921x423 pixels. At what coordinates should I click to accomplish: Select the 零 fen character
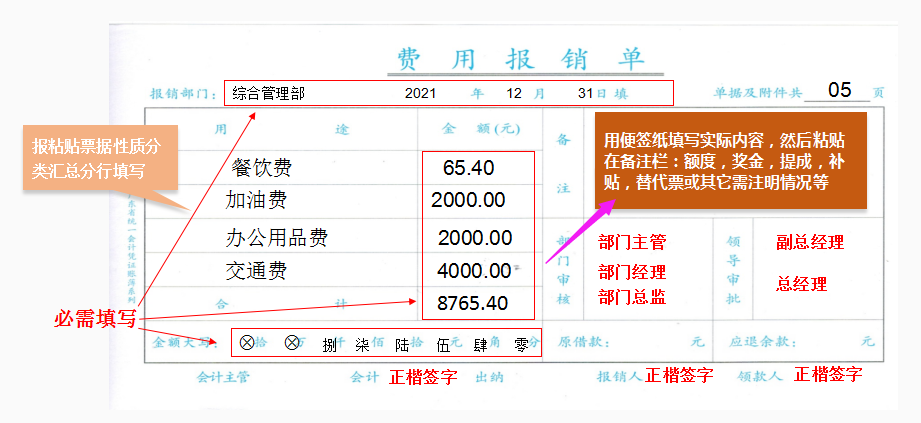[520, 345]
